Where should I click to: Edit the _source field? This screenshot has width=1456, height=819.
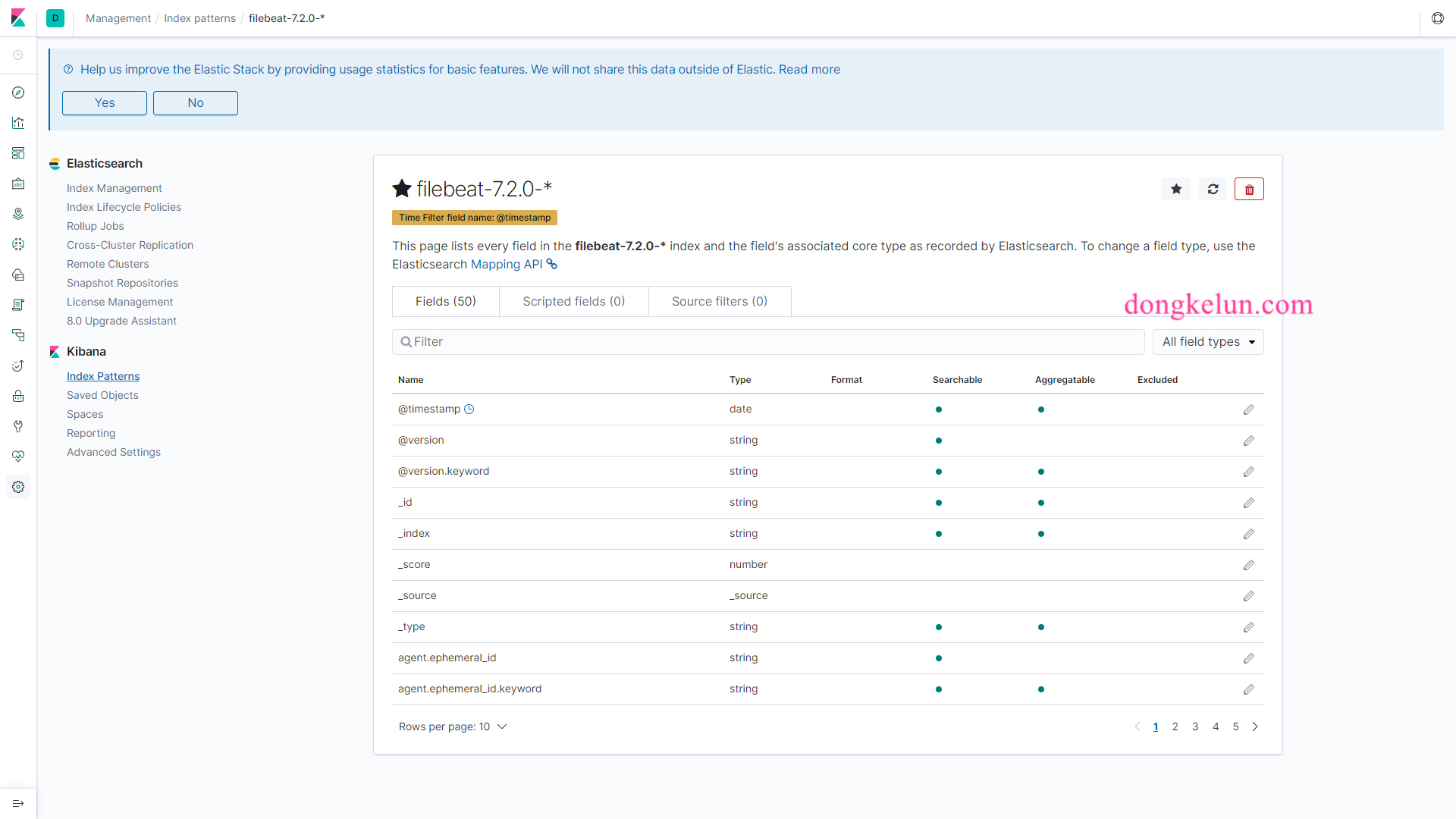coord(1249,596)
